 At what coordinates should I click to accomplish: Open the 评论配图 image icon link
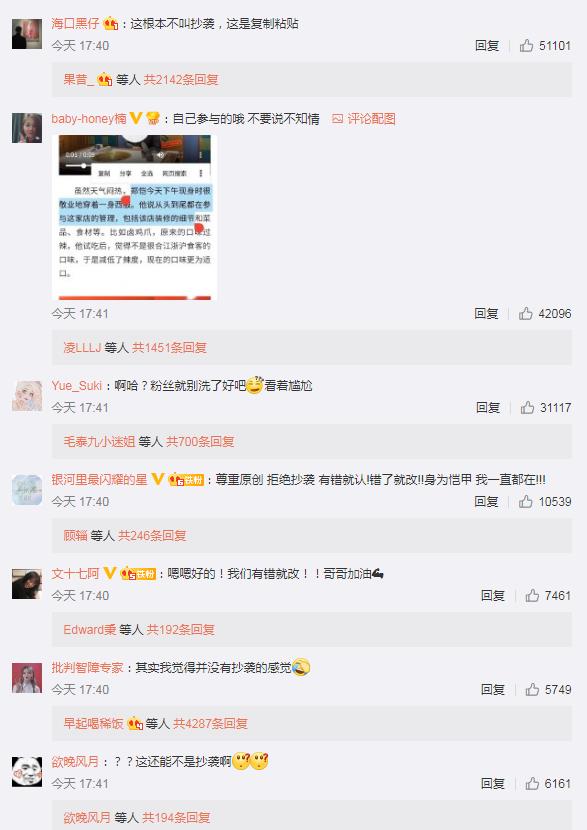pos(364,119)
